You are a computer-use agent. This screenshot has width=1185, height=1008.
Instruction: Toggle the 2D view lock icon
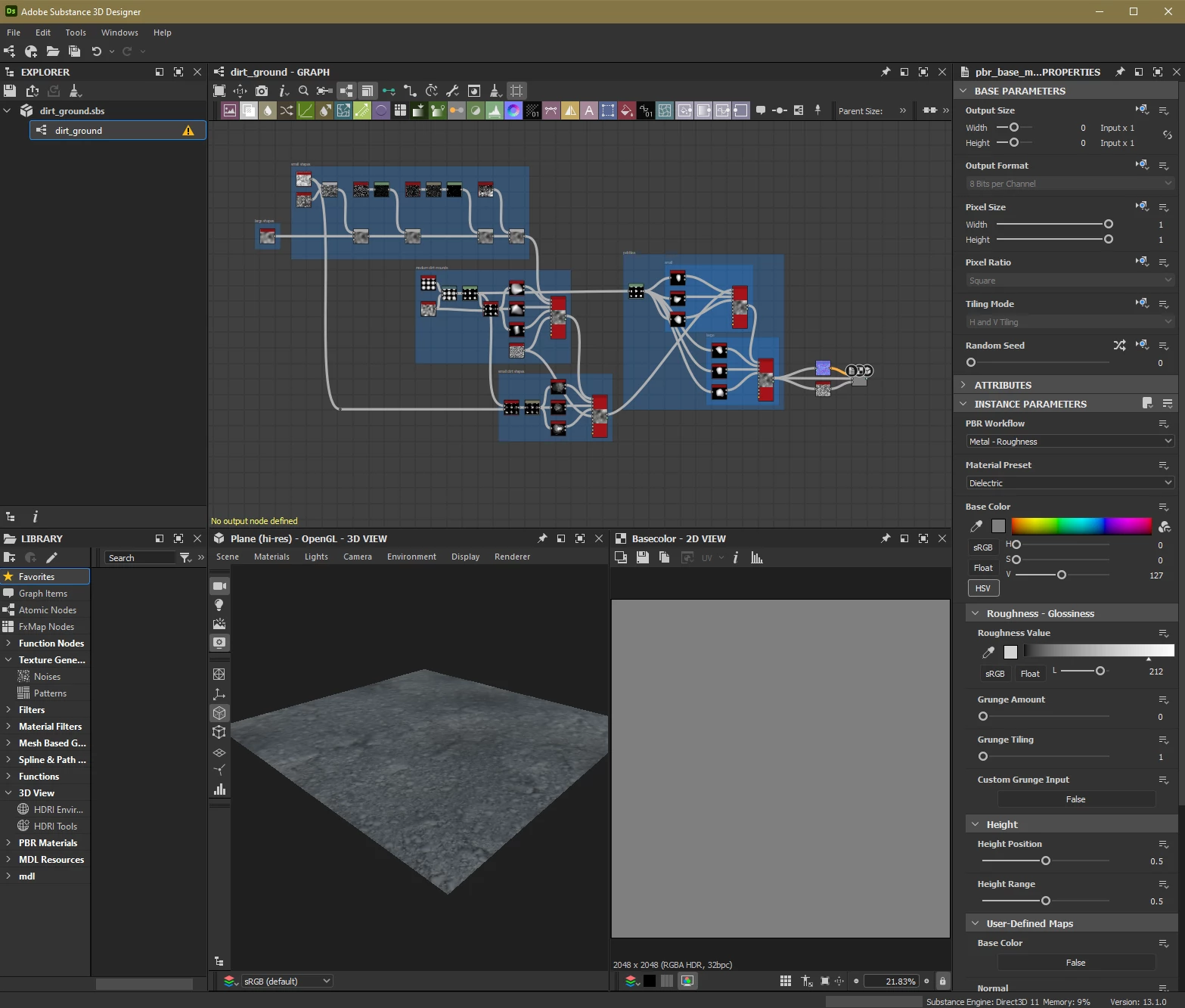click(942, 981)
